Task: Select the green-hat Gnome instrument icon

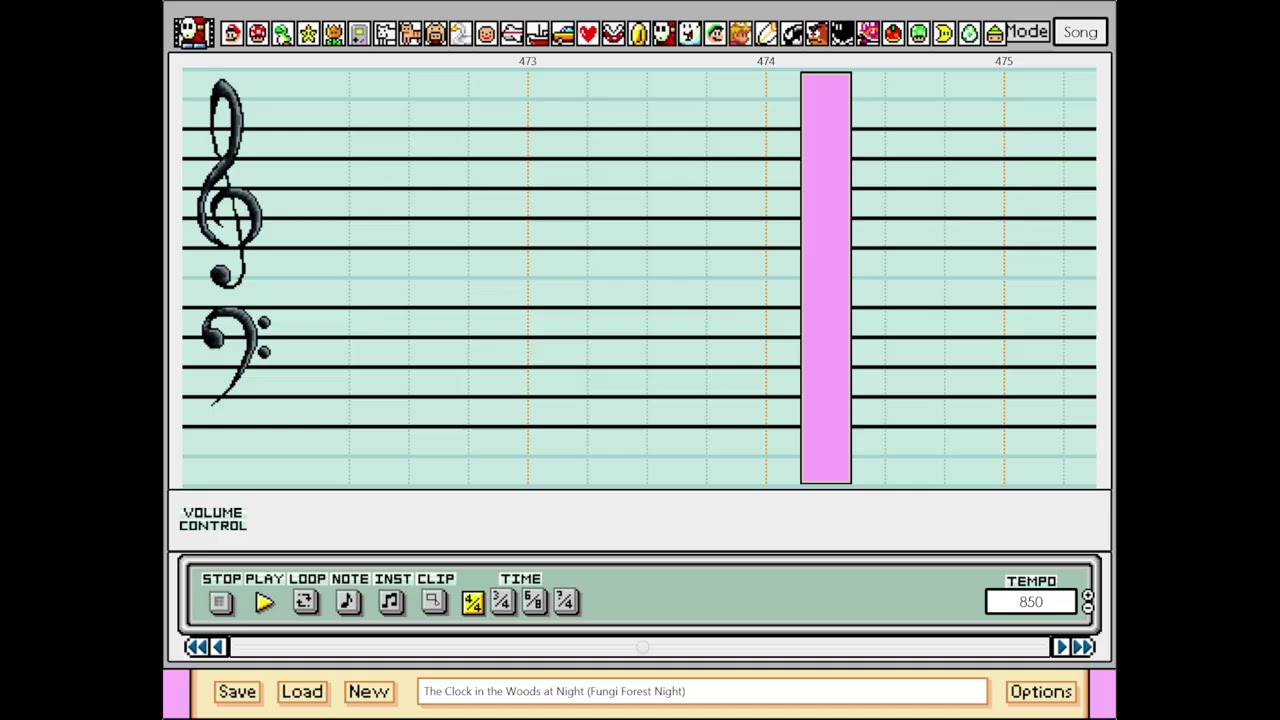Action: pyautogui.click(x=994, y=33)
